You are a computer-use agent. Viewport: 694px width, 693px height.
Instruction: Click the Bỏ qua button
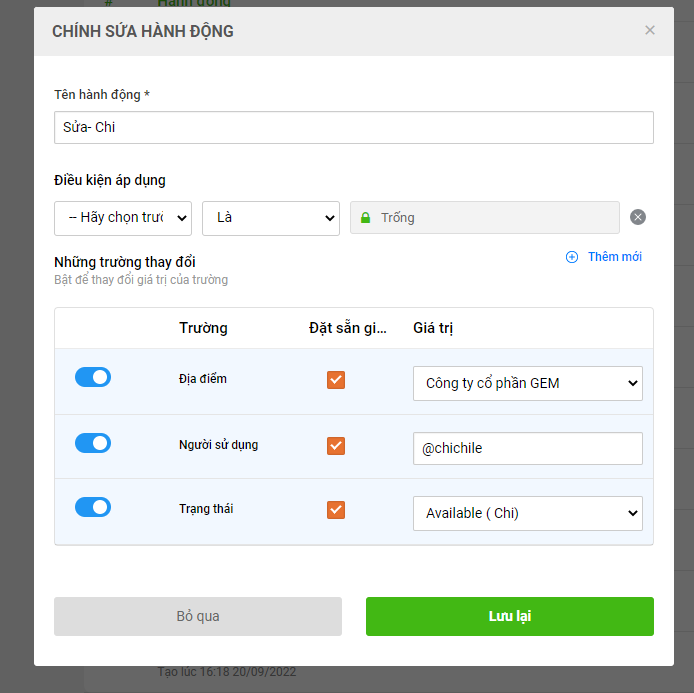tap(198, 616)
